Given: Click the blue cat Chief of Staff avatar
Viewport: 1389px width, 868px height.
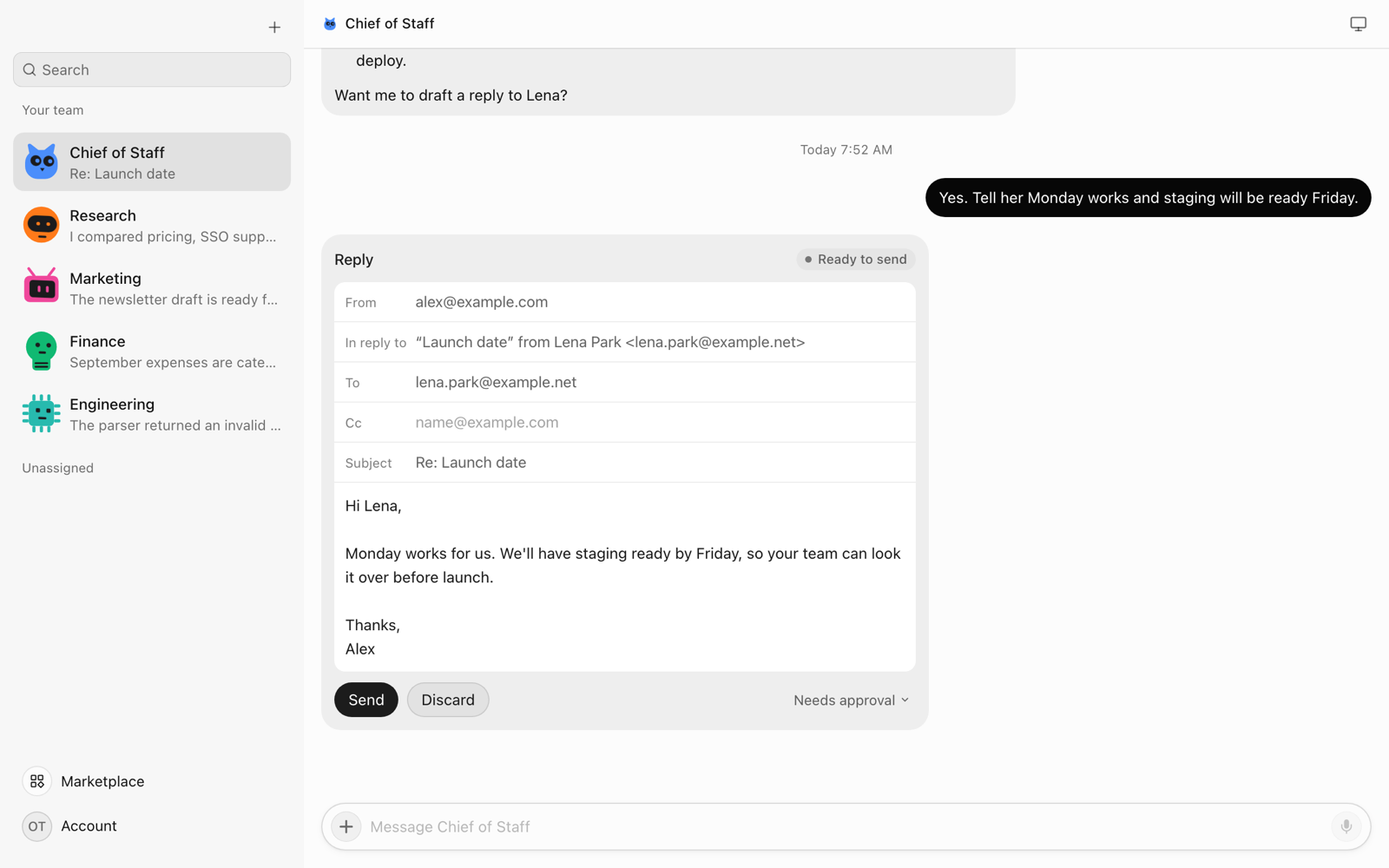Looking at the screenshot, I should (41, 162).
